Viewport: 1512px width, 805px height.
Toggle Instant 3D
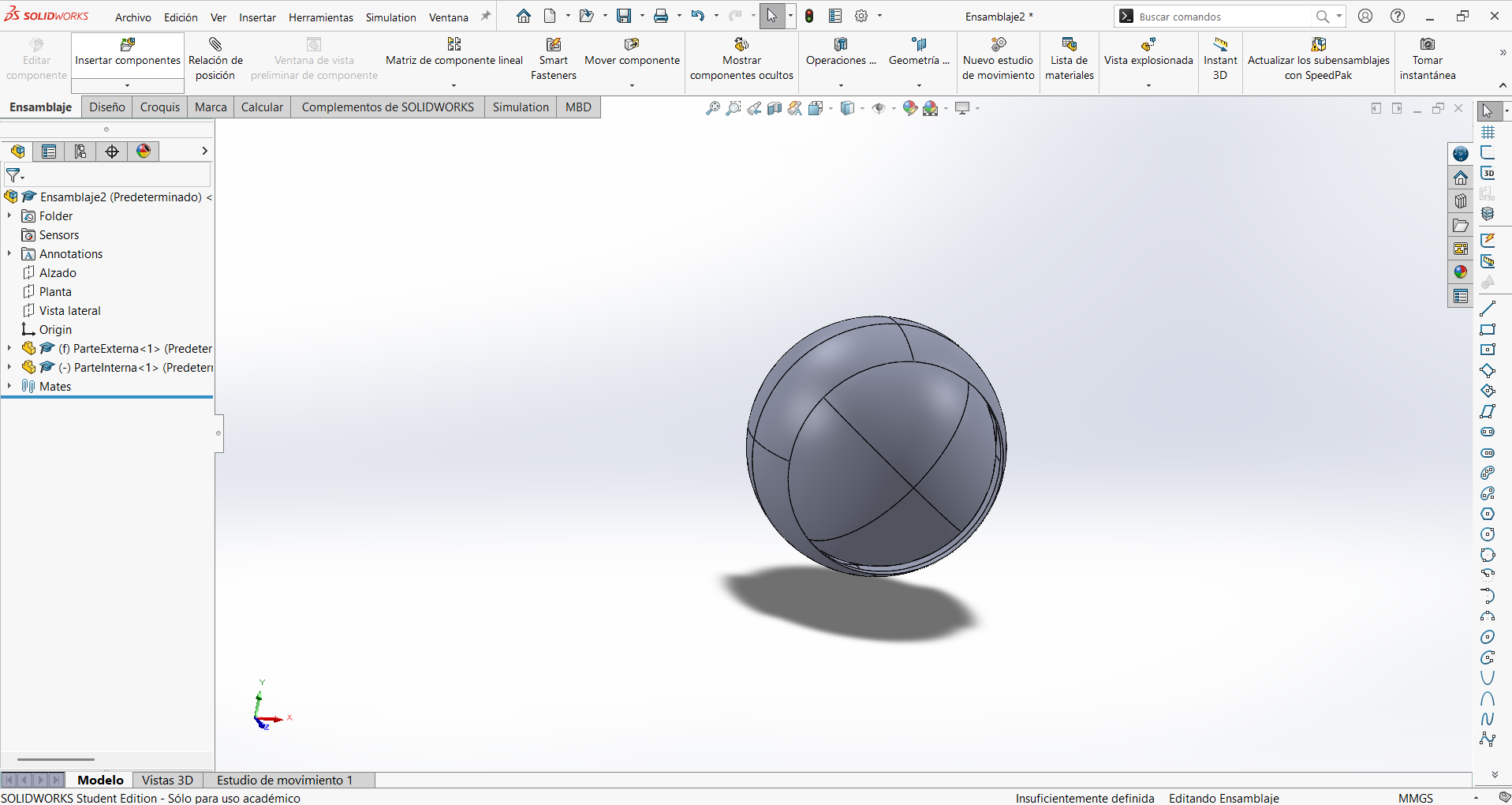click(x=1220, y=59)
